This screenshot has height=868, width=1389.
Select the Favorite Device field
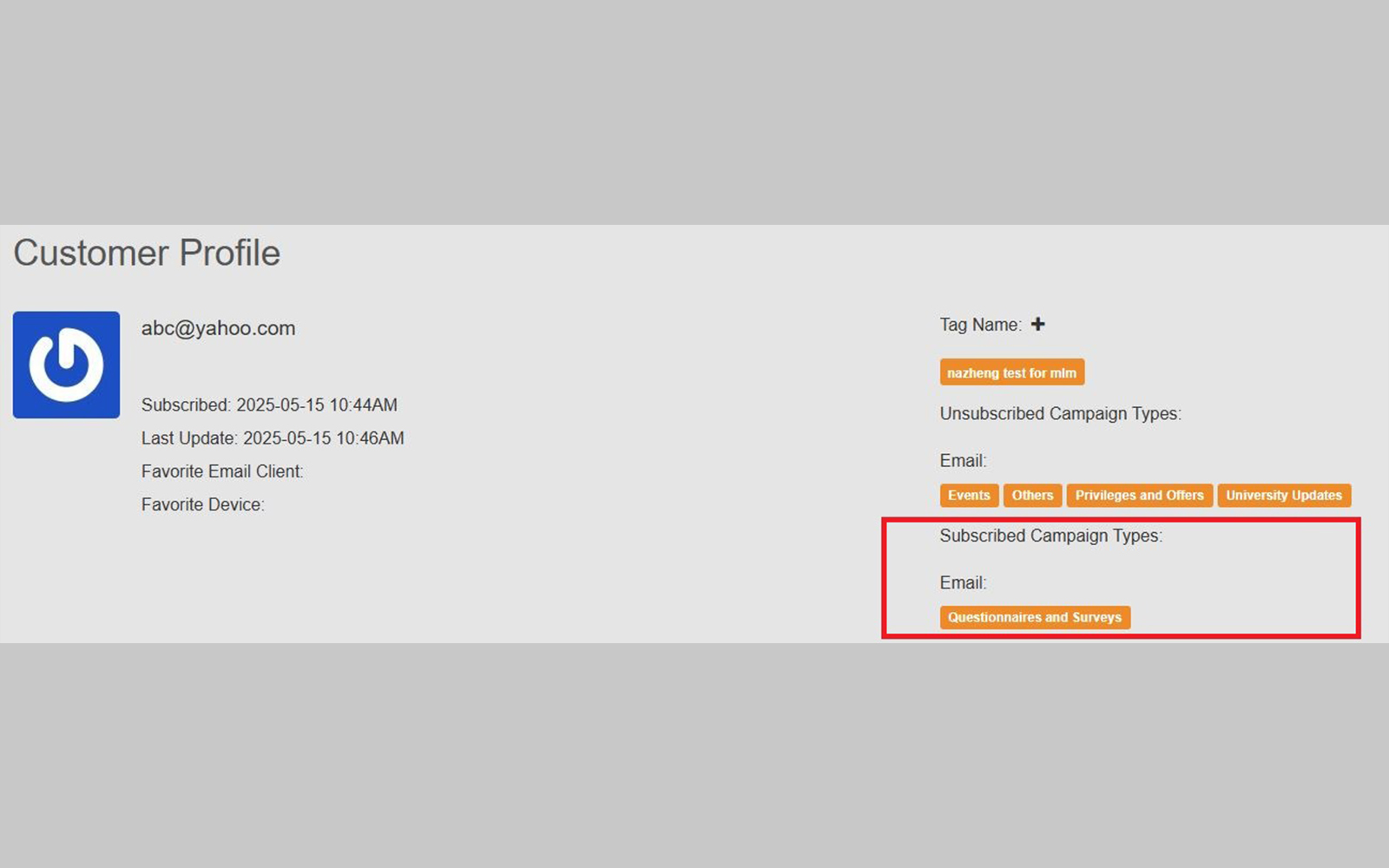pos(202,504)
